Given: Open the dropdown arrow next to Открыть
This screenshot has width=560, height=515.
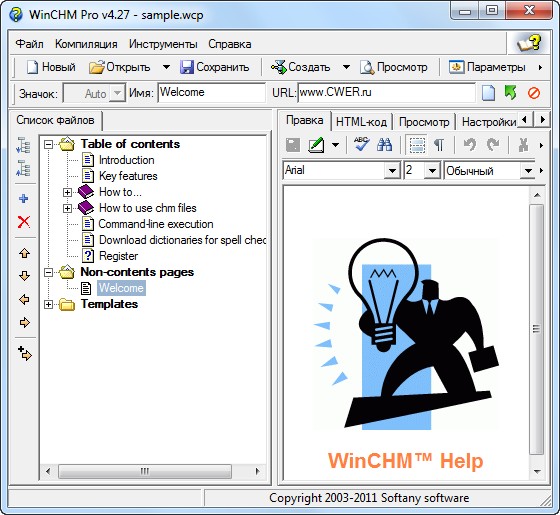Looking at the screenshot, I should coord(166,67).
